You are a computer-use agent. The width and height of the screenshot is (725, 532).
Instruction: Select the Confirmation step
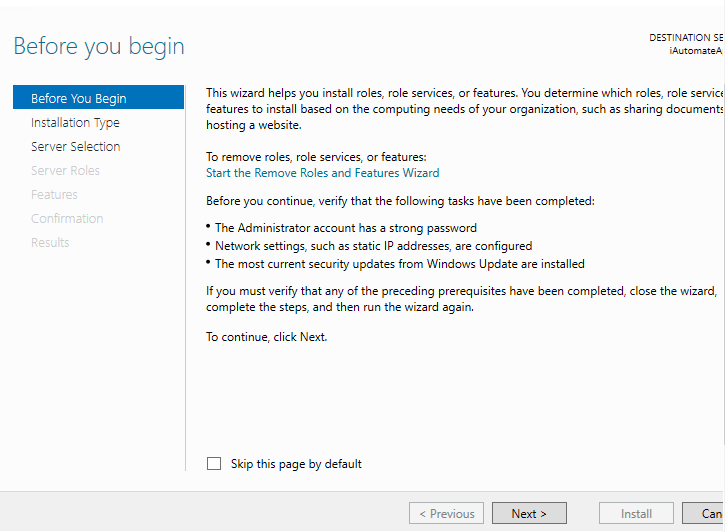coord(67,218)
